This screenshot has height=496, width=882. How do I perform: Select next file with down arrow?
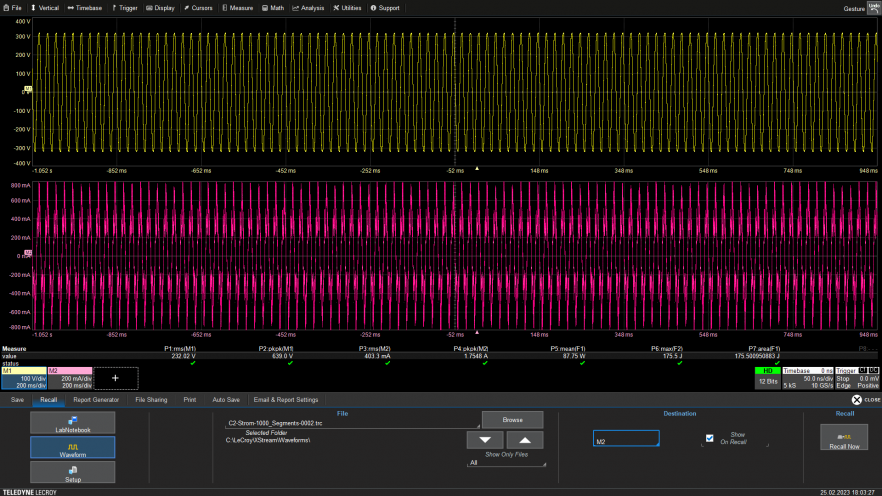coord(485,441)
